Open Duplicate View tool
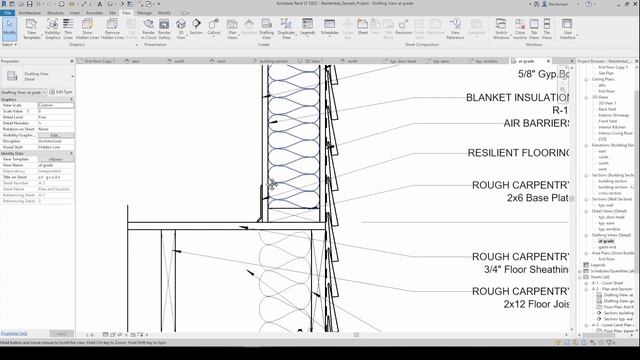640x360 pixels. (286, 29)
